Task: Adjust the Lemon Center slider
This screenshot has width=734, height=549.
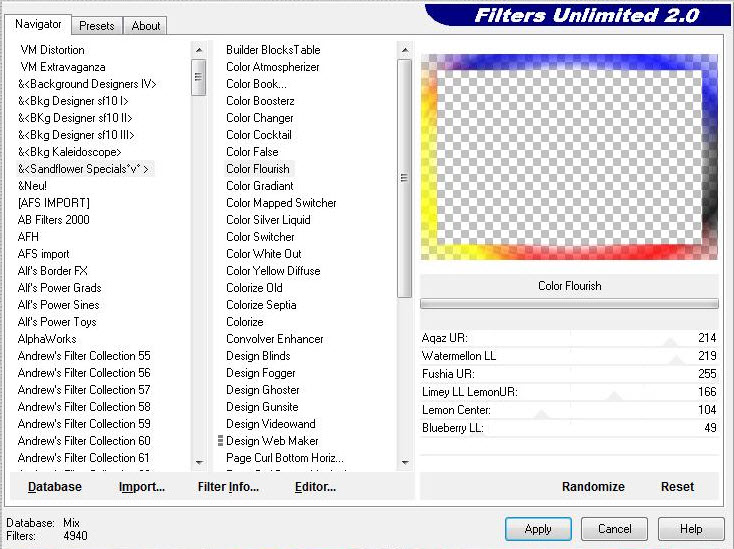Action: (x=569, y=410)
